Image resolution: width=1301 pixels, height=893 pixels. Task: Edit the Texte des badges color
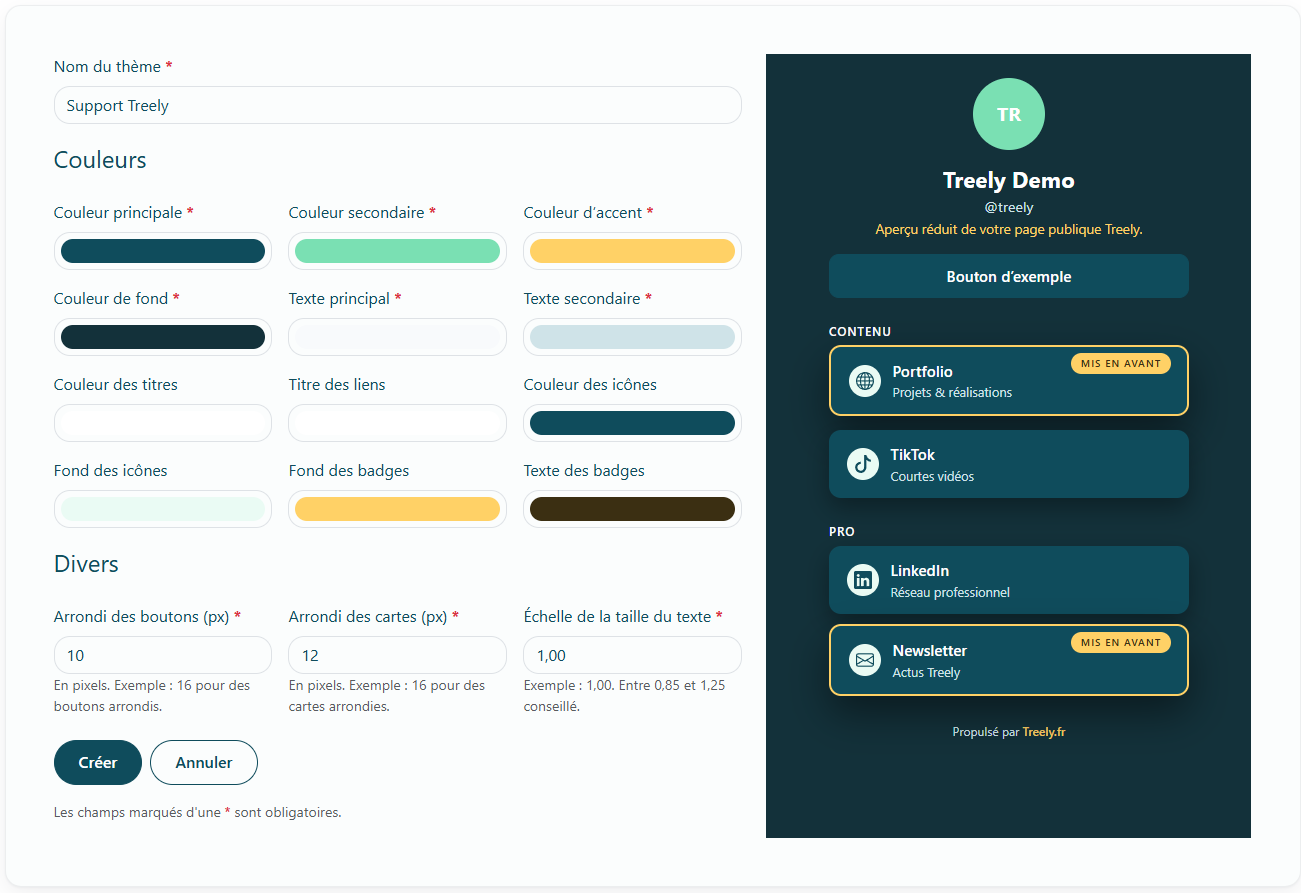pos(633,509)
